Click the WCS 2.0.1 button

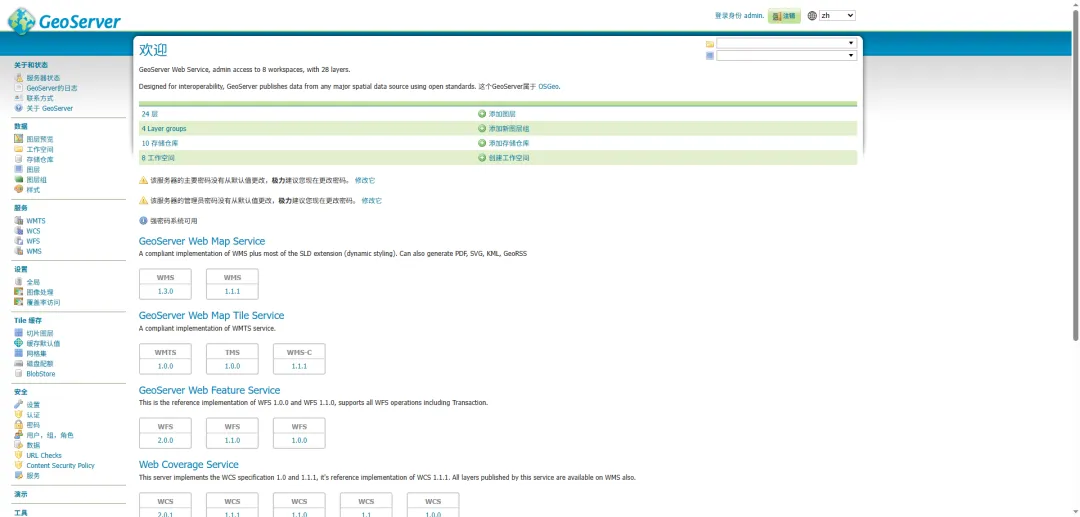[165, 505]
